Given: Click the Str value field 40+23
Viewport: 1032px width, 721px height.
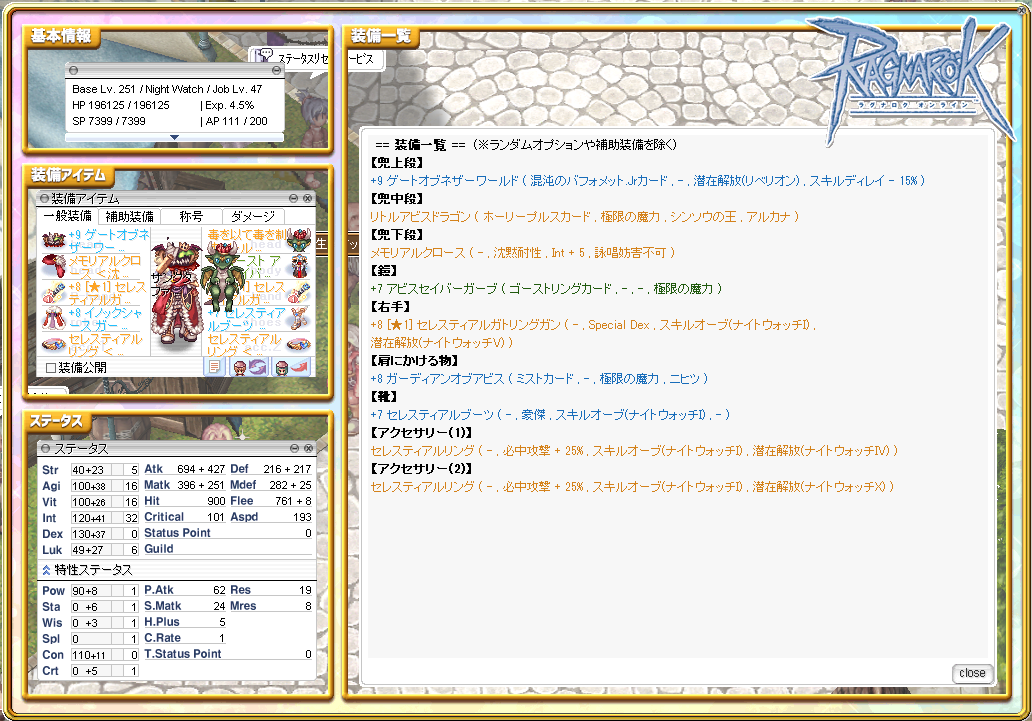Looking at the screenshot, I should click(90, 469).
